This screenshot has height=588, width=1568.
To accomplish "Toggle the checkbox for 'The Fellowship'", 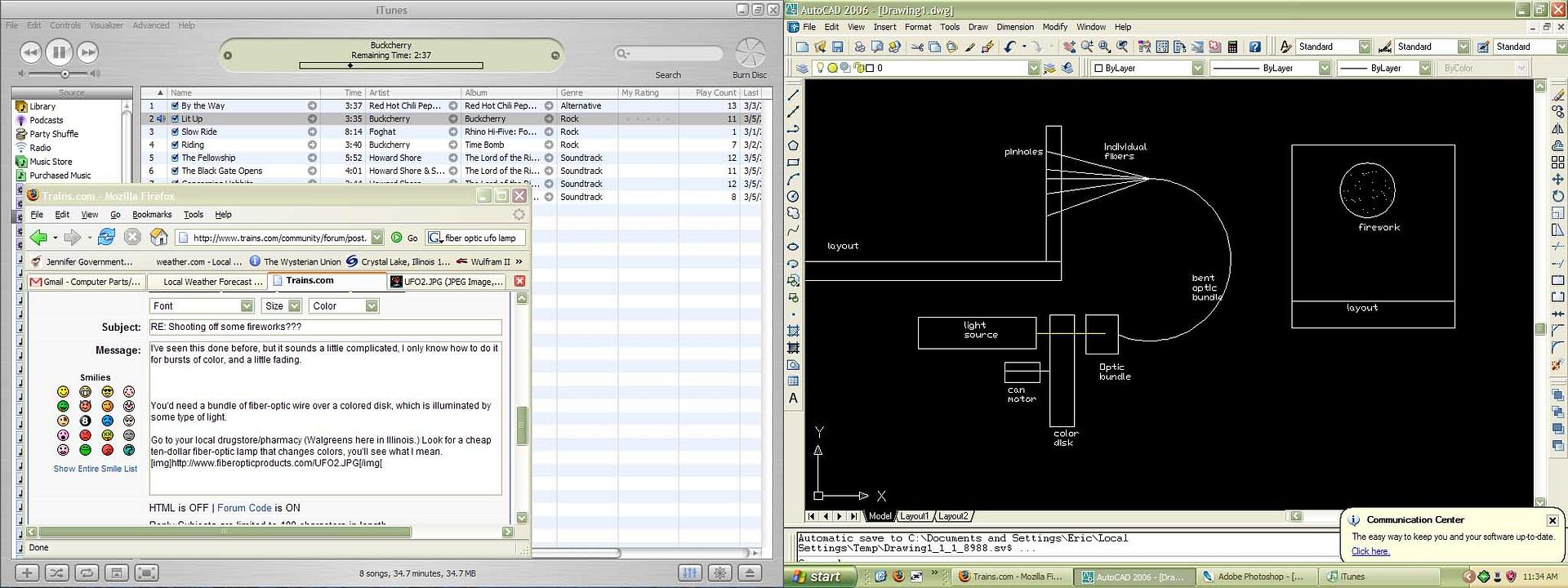I will click(x=175, y=158).
